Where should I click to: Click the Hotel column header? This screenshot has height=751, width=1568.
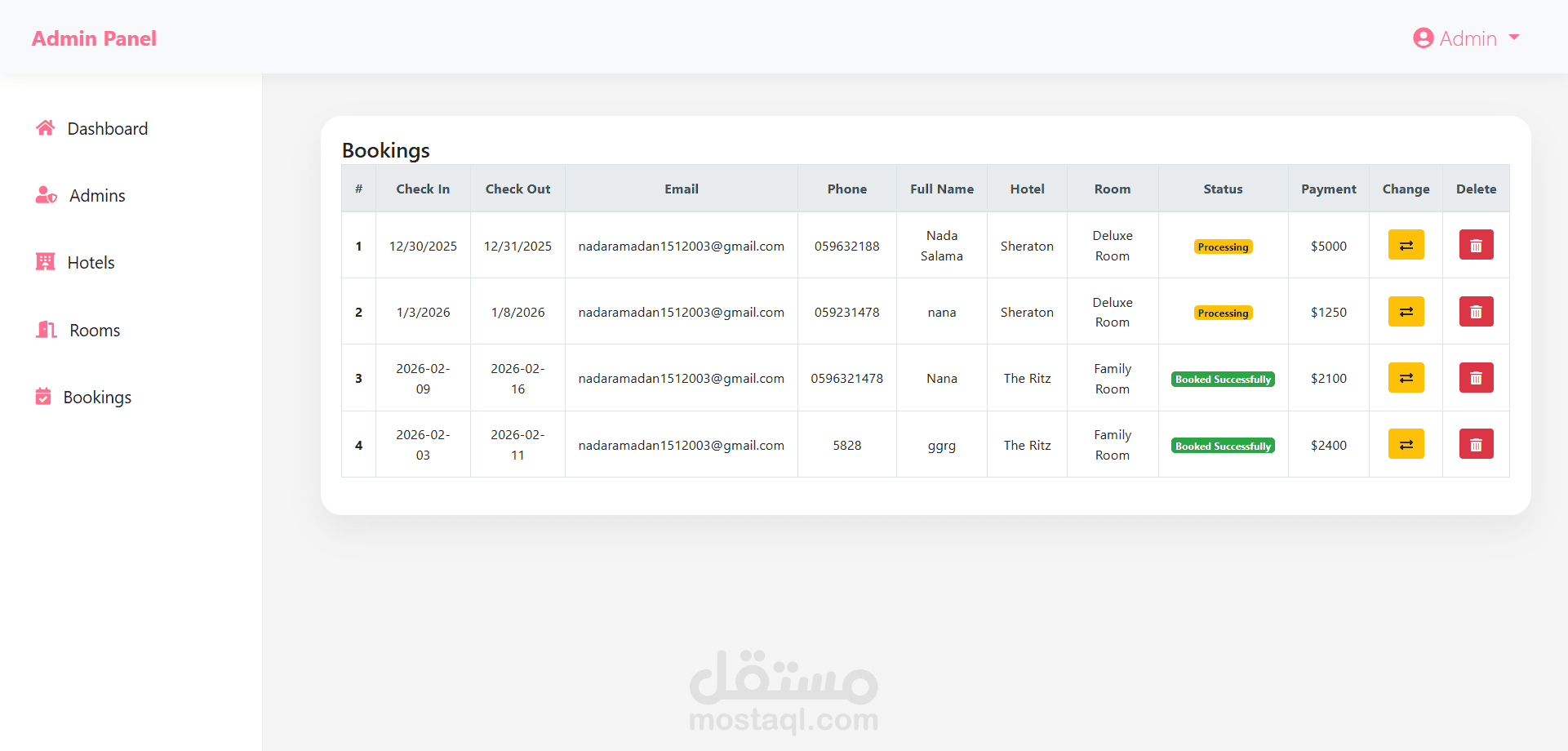(x=1027, y=189)
